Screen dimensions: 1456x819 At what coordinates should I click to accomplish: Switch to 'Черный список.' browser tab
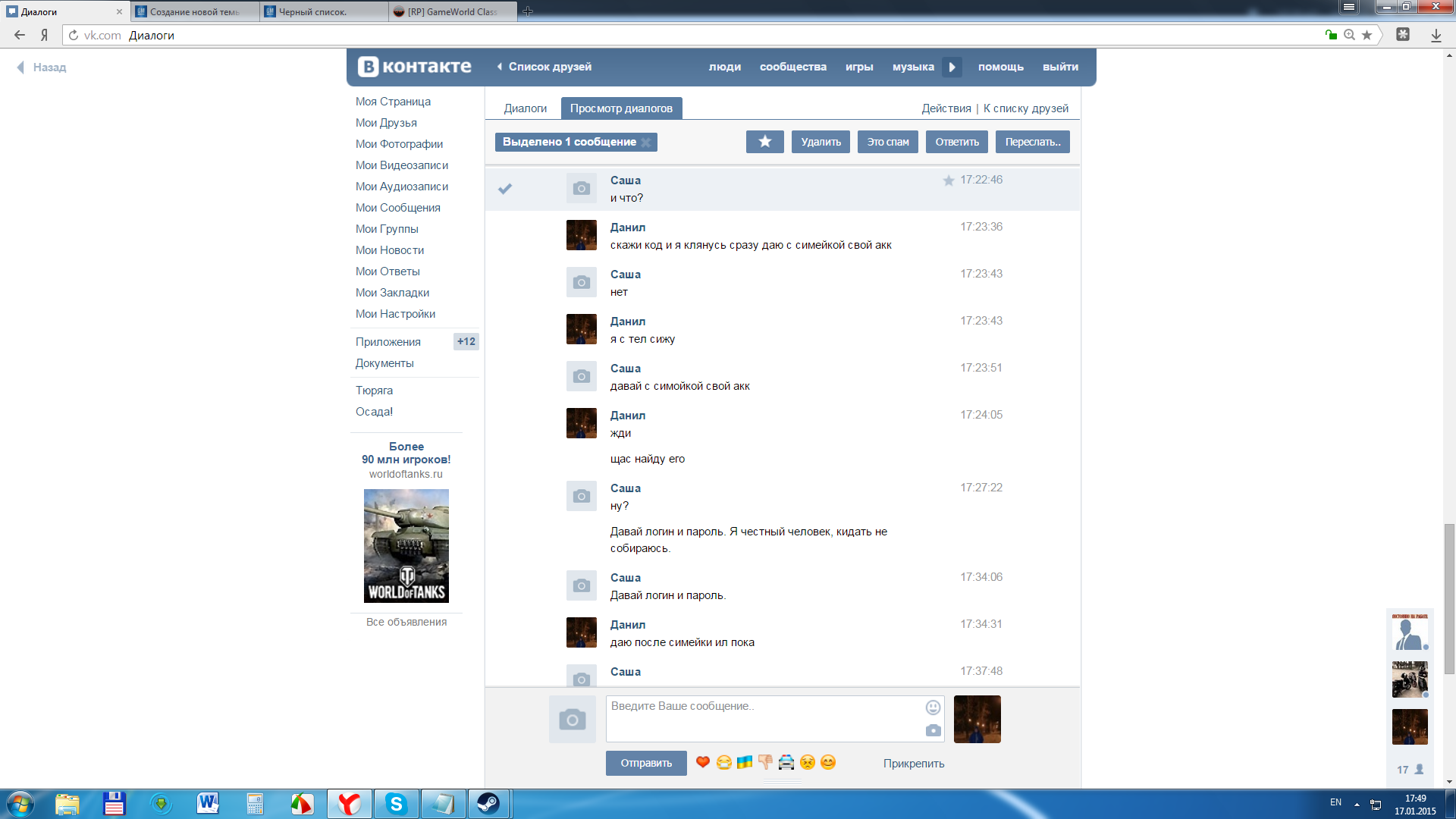point(324,11)
